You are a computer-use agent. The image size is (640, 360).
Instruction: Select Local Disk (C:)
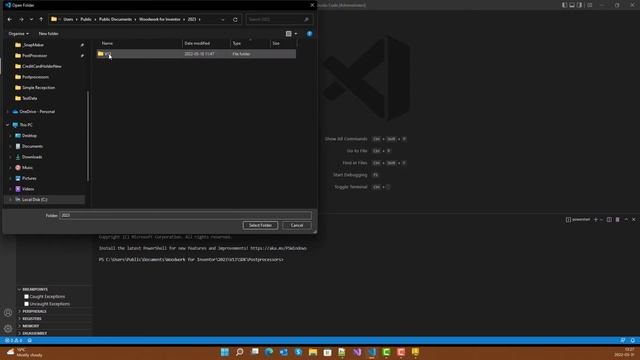coord(34,200)
